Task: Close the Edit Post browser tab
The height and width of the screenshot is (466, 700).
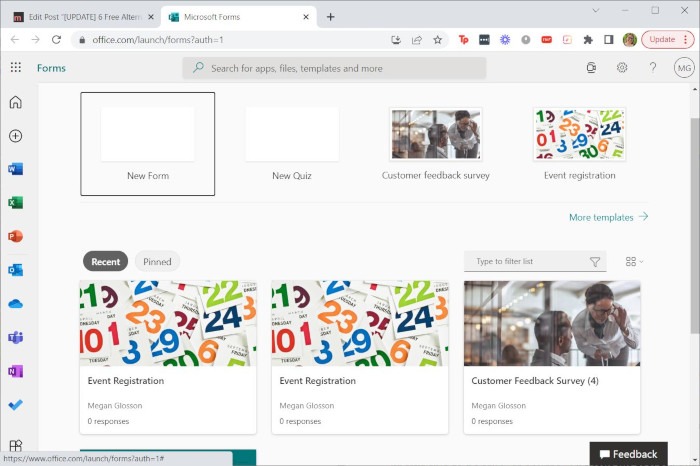Action: (151, 17)
